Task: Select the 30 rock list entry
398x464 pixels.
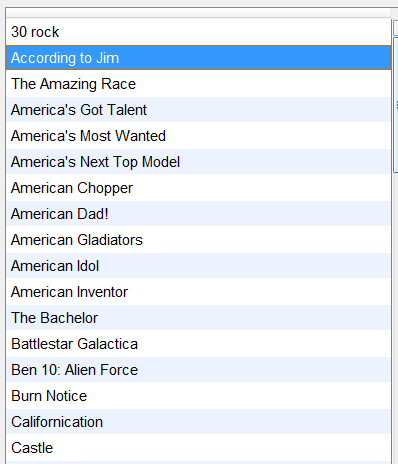Action: [198, 32]
